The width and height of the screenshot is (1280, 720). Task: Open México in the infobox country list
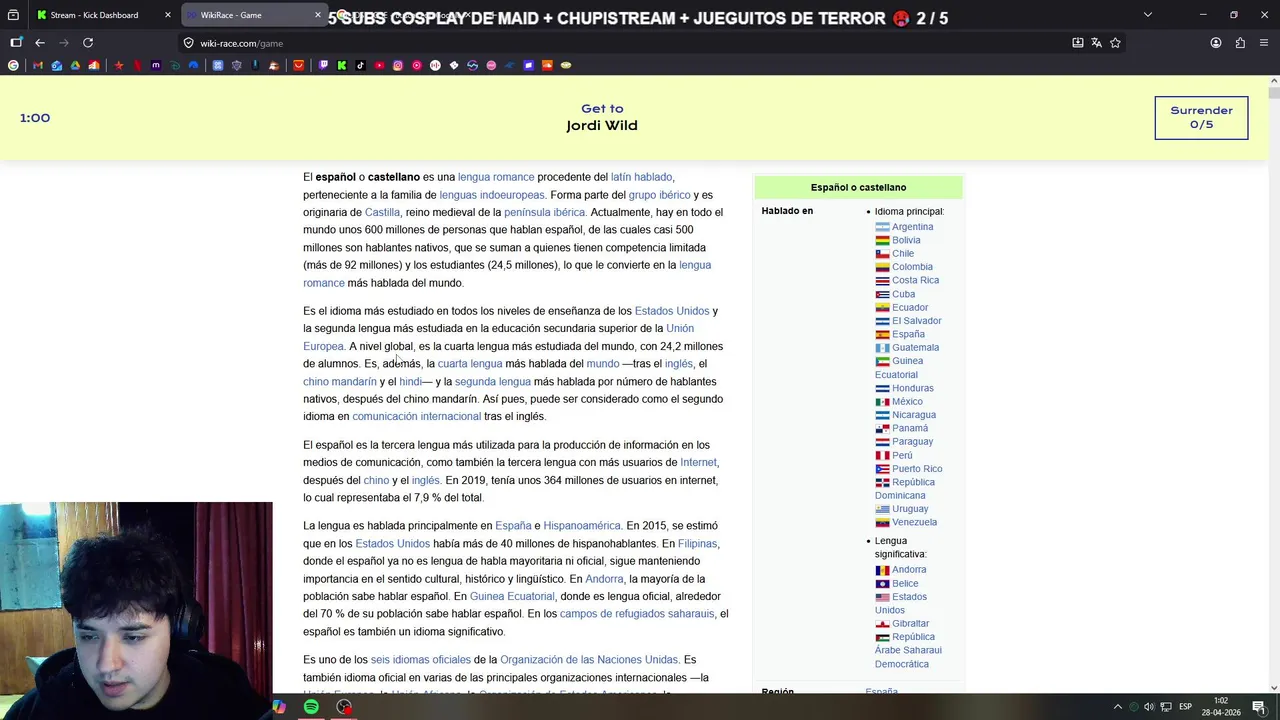(x=907, y=401)
